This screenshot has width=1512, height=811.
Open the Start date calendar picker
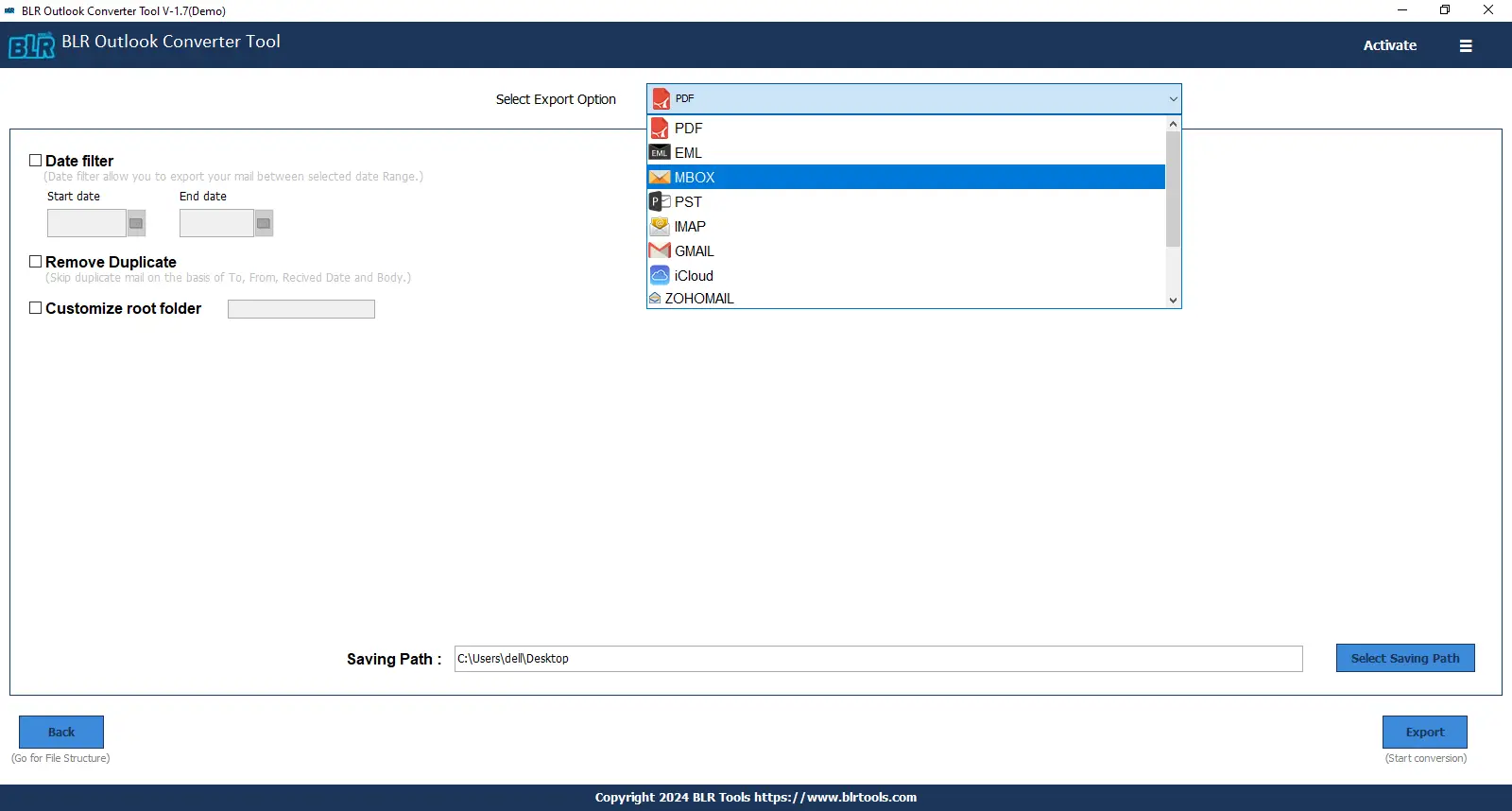(x=136, y=223)
